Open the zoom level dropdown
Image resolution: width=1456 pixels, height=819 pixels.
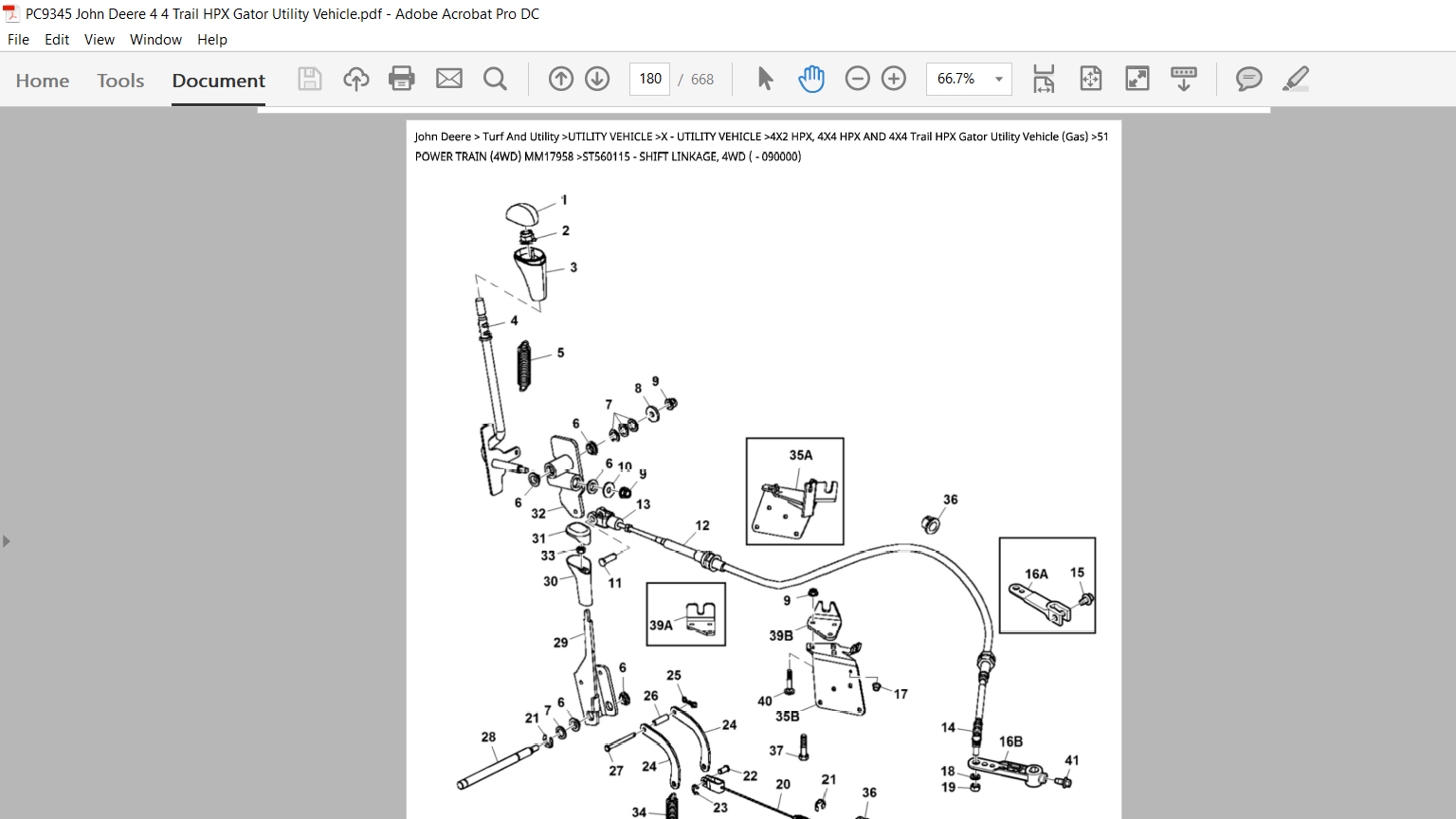click(999, 80)
